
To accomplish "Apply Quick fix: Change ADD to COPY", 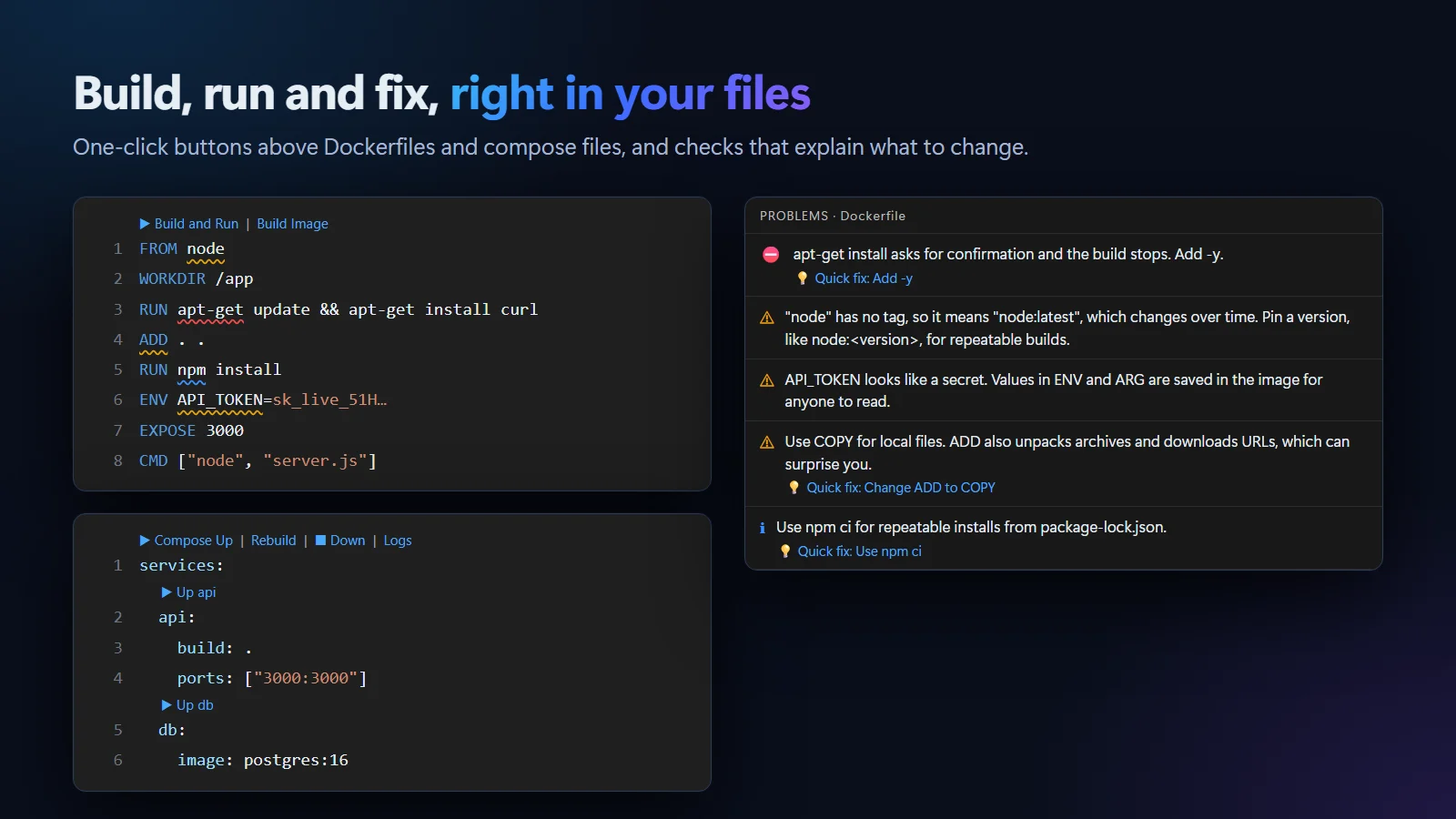I will pyautogui.click(x=901, y=488).
